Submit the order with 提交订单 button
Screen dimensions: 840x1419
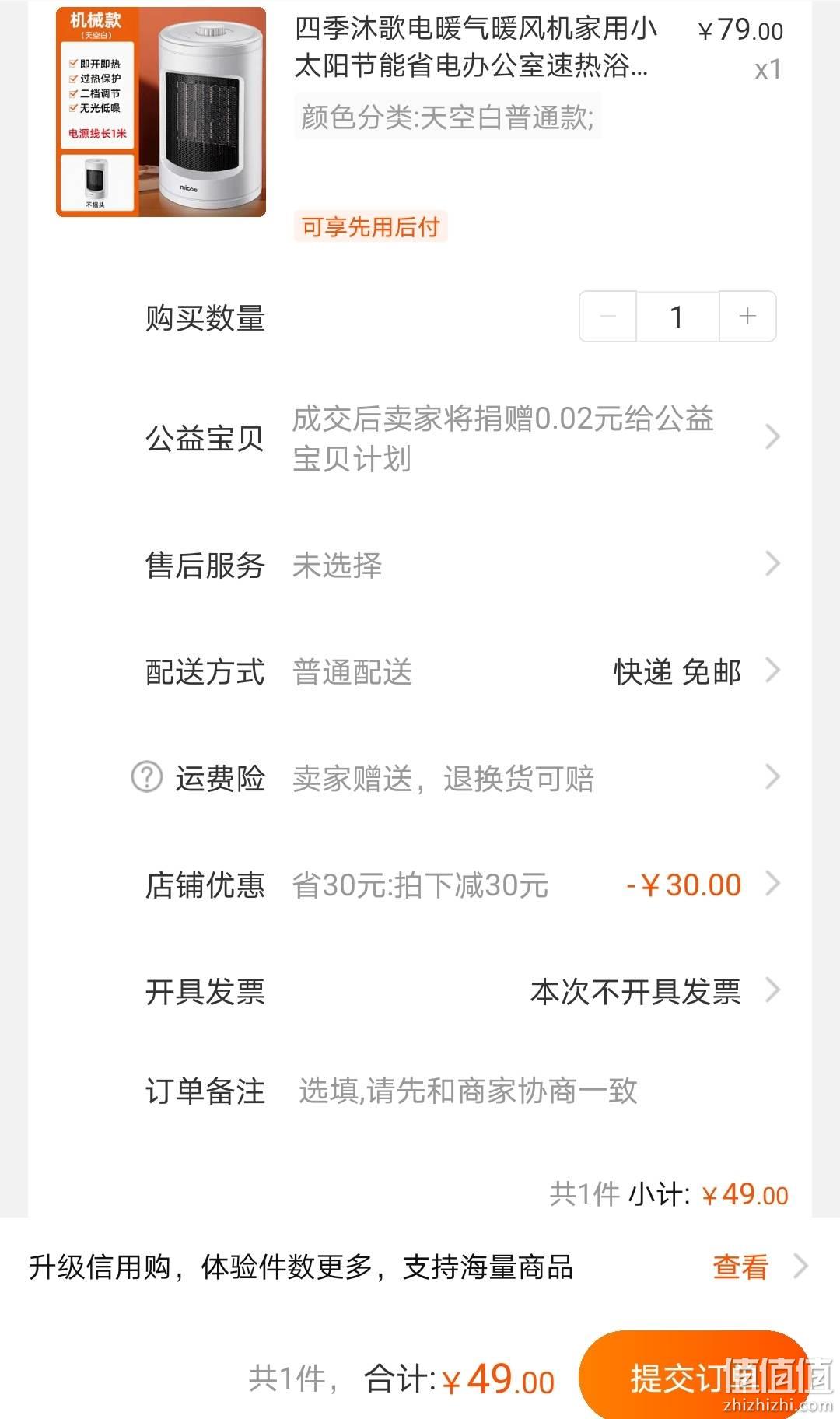(x=694, y=1378)
